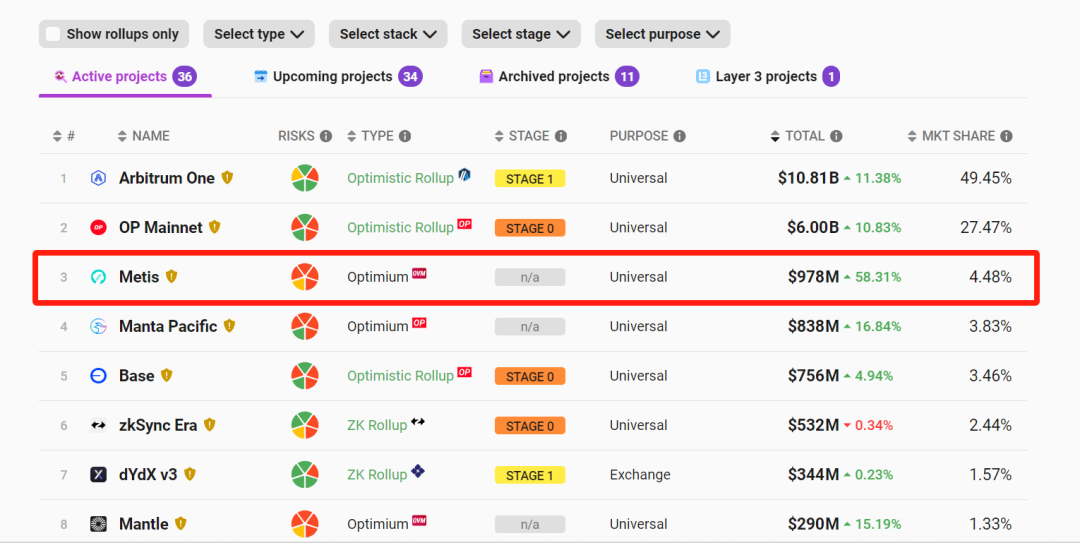The width and height of the screenshot is (1080, 543).
Task: Switch to the Upcoming projects tab
Action: tap(336, 77)
